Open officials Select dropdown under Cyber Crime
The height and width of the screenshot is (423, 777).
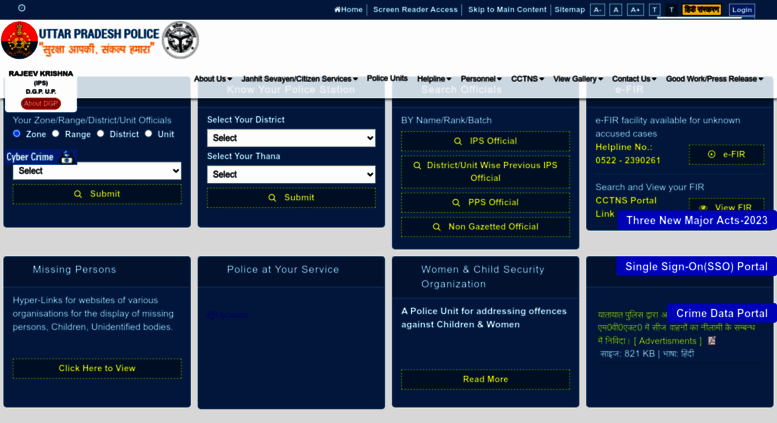pyautogui.click(x=97, y=171)
